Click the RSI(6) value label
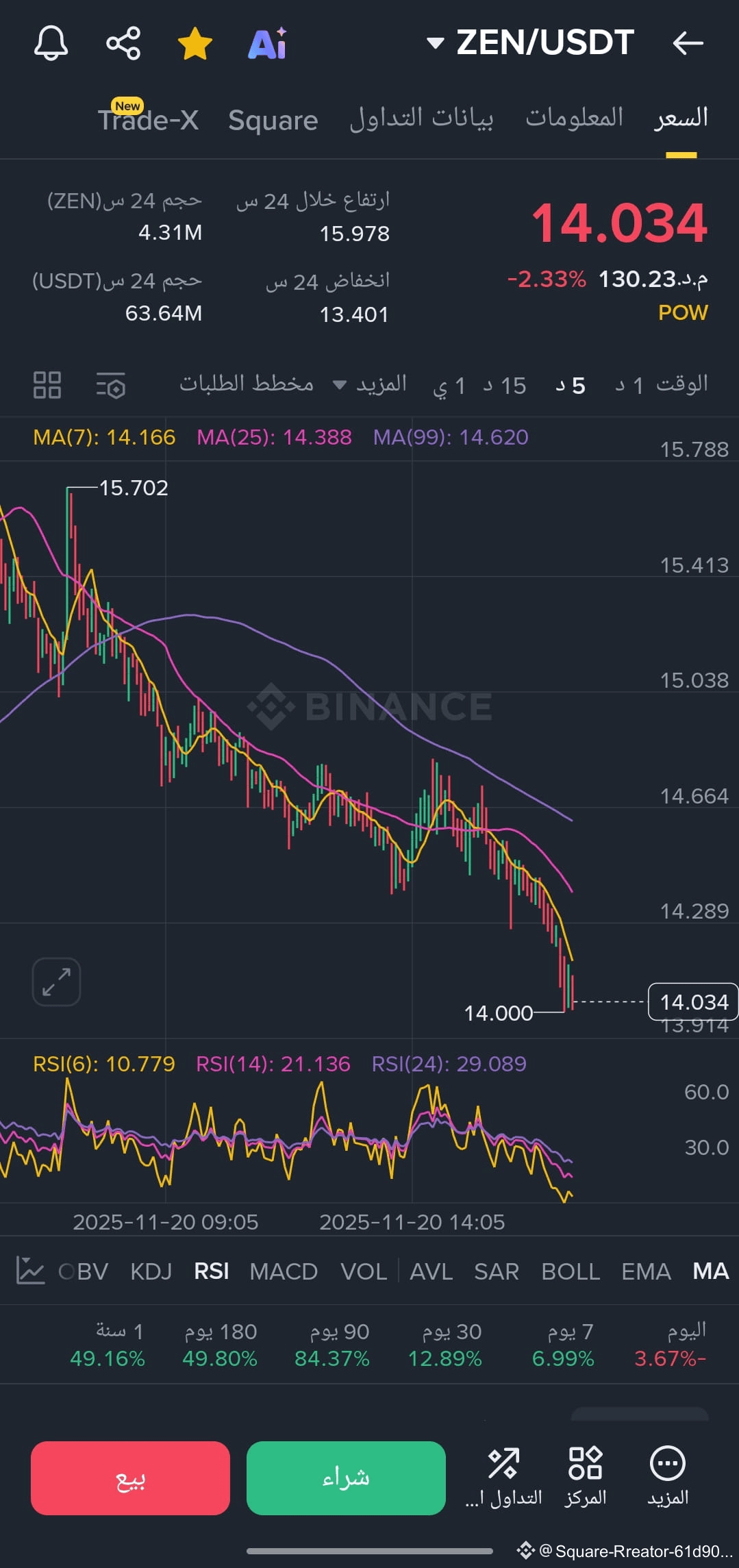 [x=104, y=1064]
